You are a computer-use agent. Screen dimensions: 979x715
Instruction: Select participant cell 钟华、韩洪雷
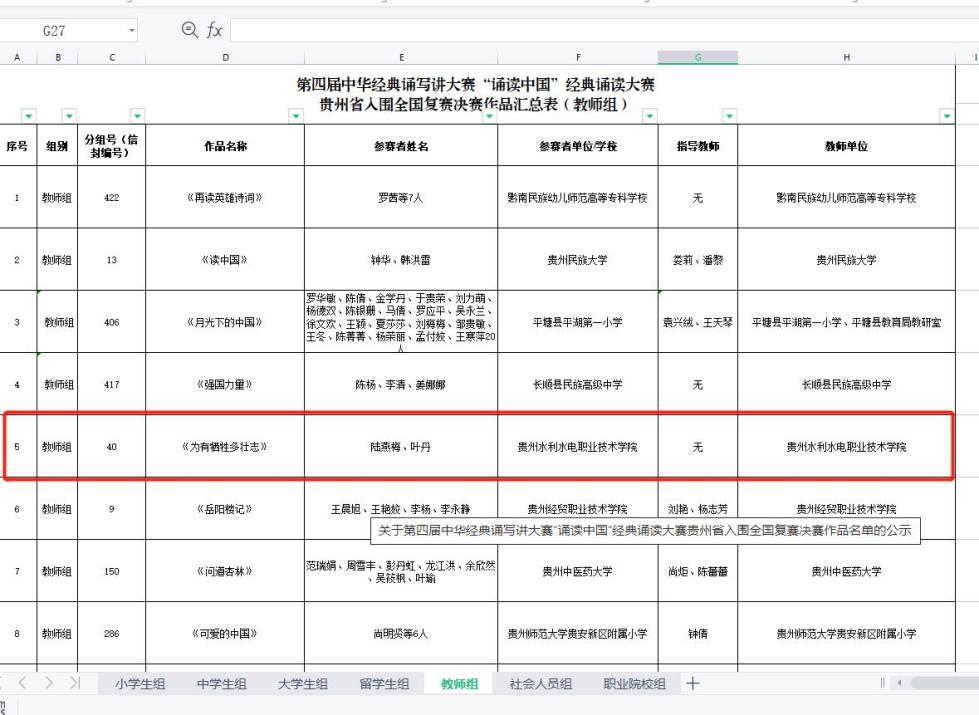401,260
